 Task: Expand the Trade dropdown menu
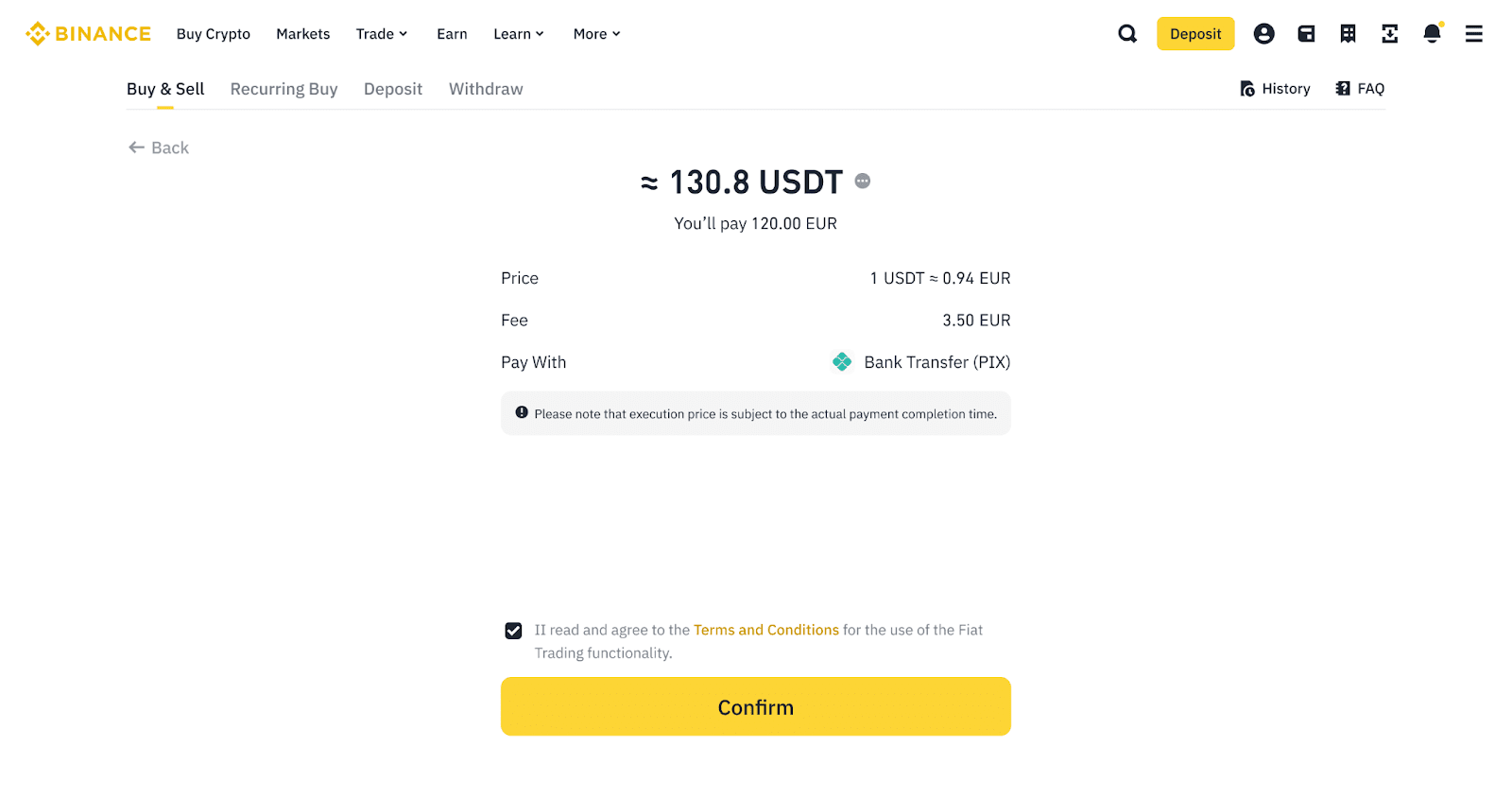382,34
